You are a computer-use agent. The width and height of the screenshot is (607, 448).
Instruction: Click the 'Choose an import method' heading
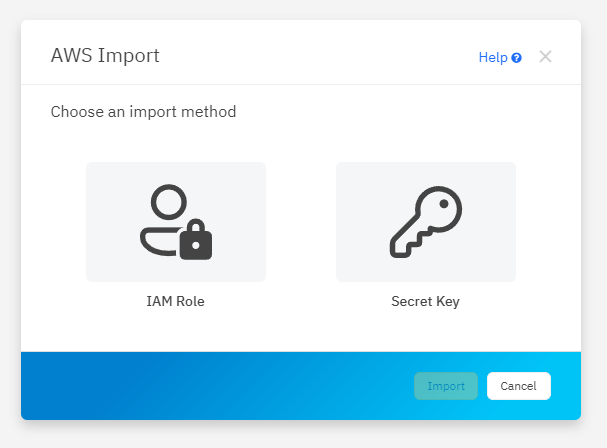click(143, 112)
